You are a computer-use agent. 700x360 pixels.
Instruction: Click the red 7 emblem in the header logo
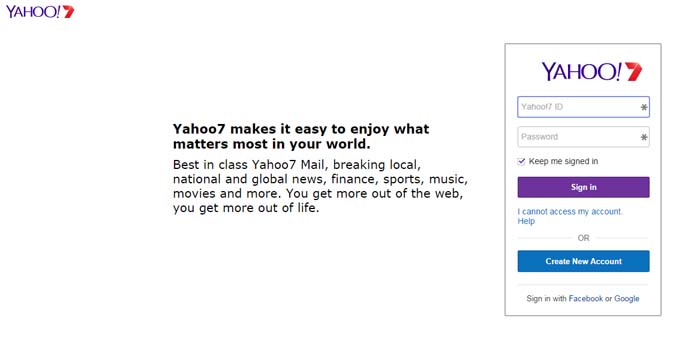[x=68, y=12]
